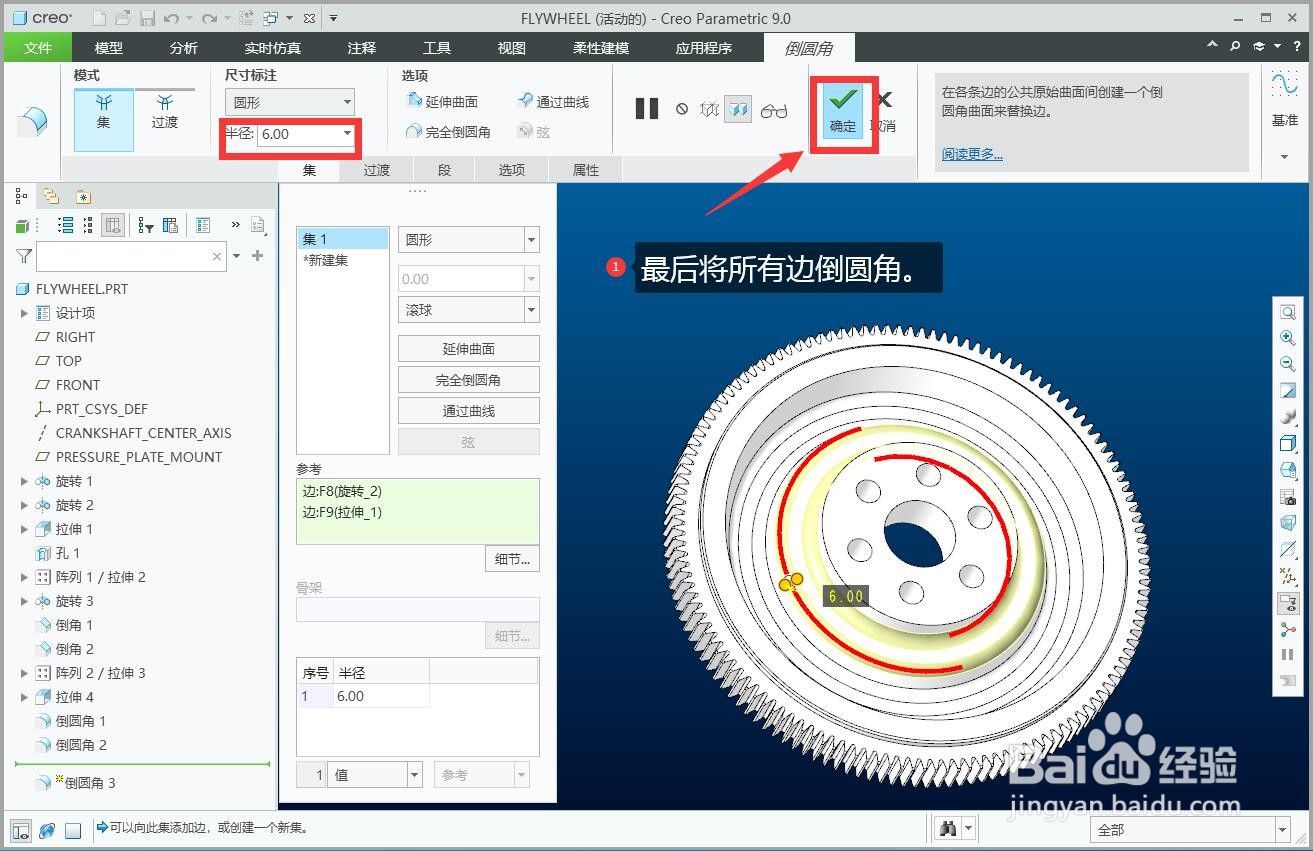
Task: Click the Redo arrow icon
Action: [209, 18]
